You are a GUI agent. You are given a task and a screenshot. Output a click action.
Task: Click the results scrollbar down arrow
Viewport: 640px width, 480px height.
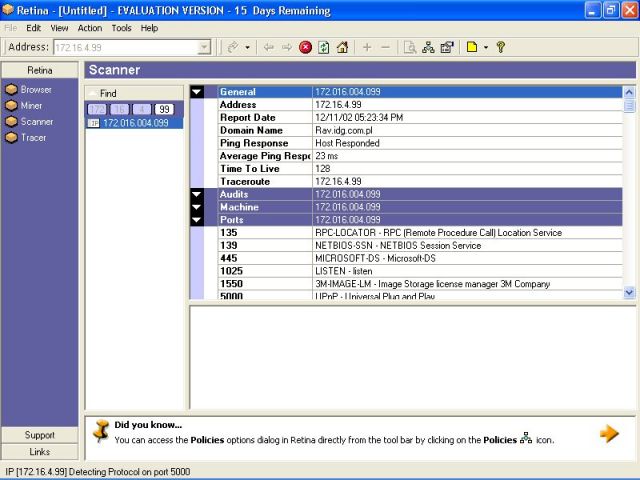point(629,292)
